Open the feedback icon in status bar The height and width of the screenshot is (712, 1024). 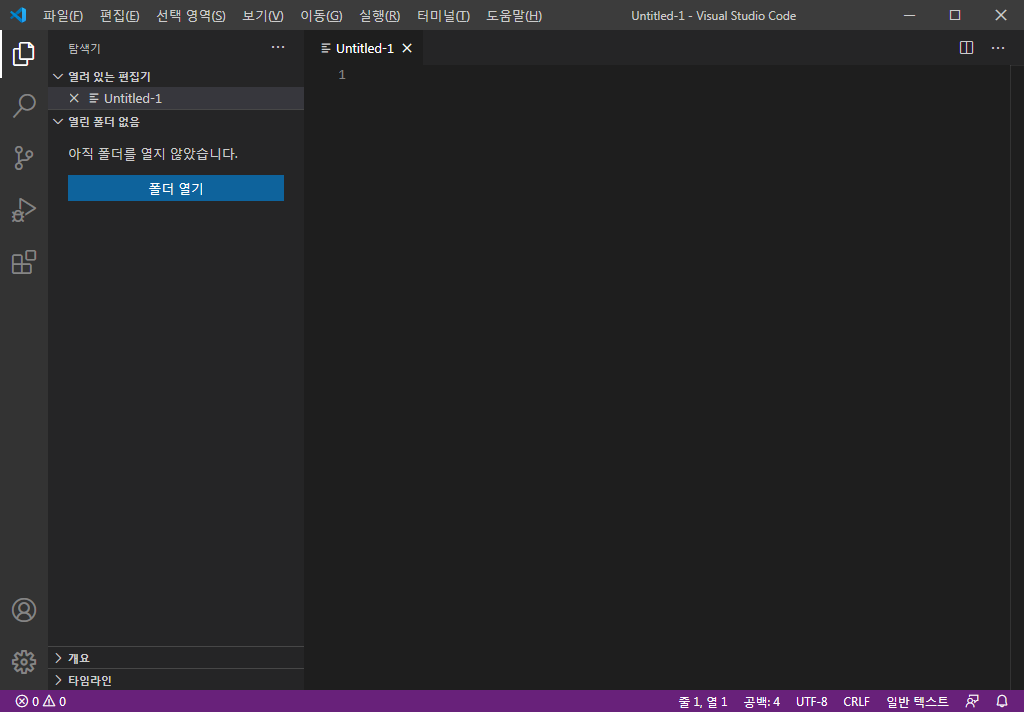[972, 702]
